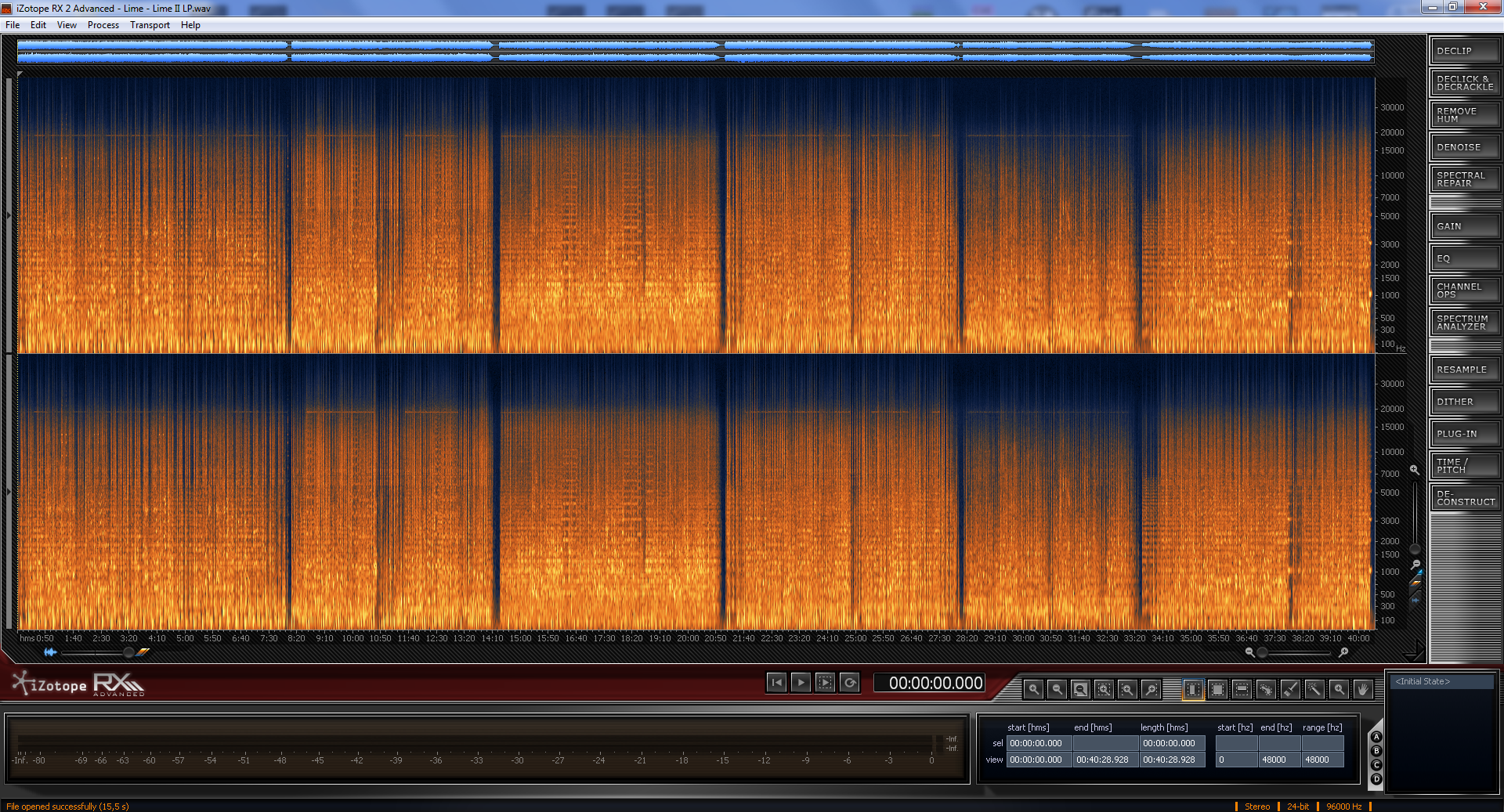Select the hand grab tool
Viewport: 1504px width, 812px height.
tap(1363, 689)
